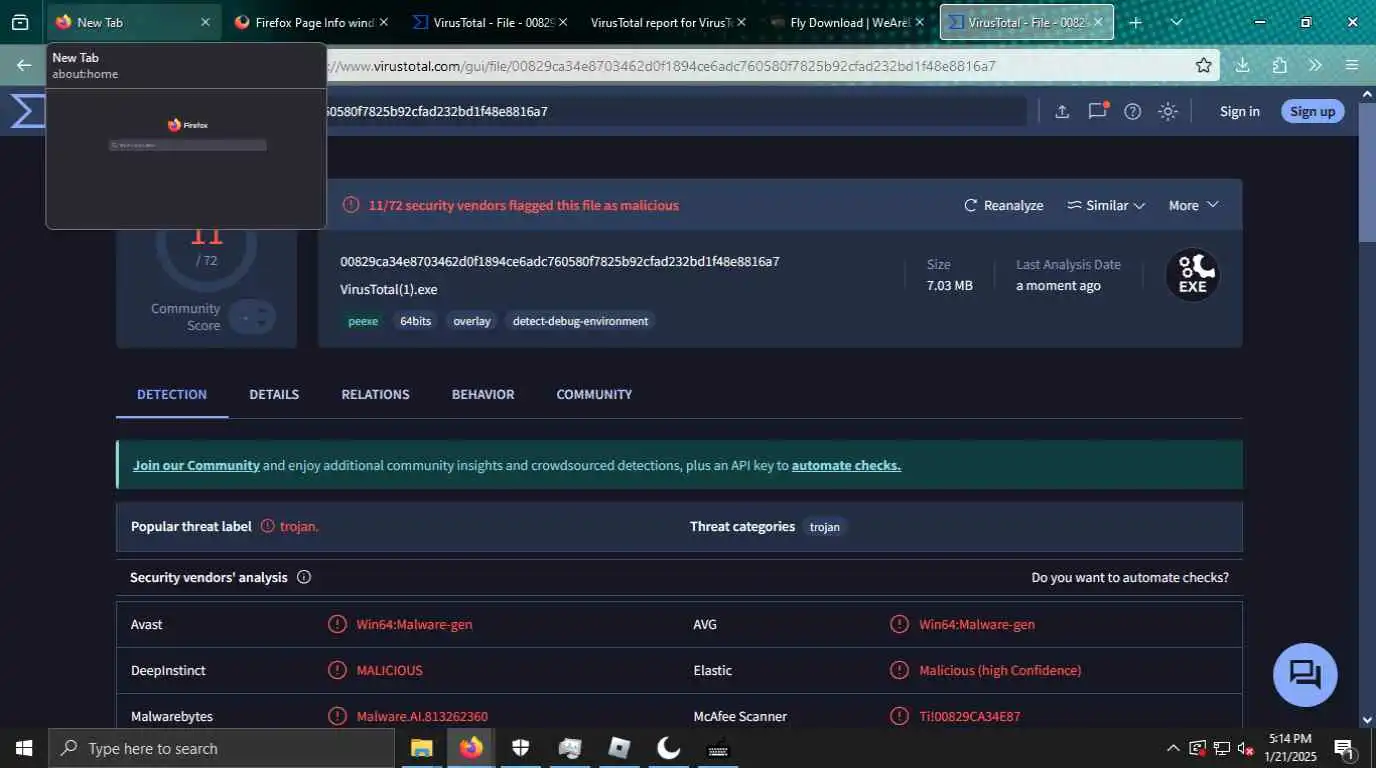Follow the Join our Community link
The height and width of the screenshot is (768, 1376).
(x=196, y=465)
